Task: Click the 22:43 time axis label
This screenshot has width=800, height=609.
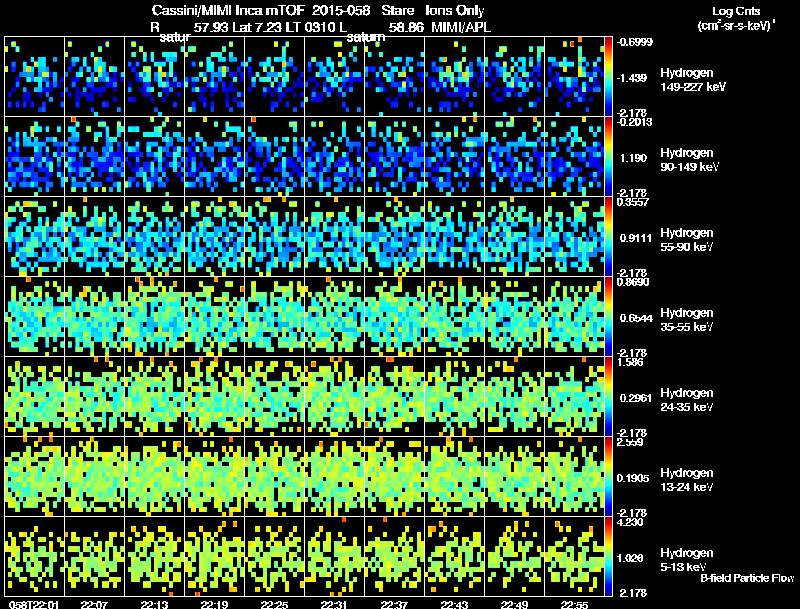Action: tap(454, 604)
